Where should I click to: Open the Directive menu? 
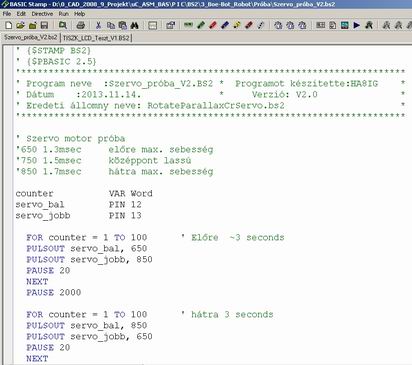(42, 14)
